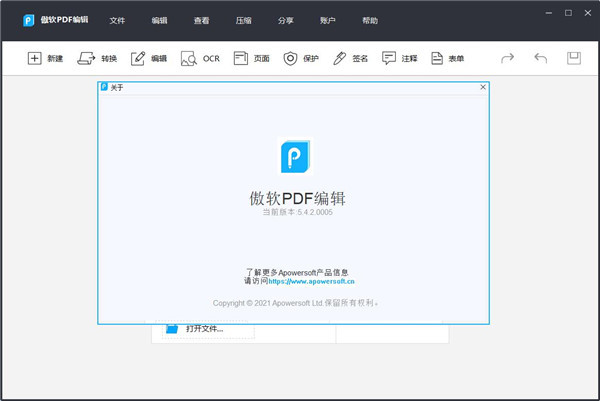Click the 傲软PDF编辑 logo in title bar
Screen dimensions: 600x401
[28, 20]
